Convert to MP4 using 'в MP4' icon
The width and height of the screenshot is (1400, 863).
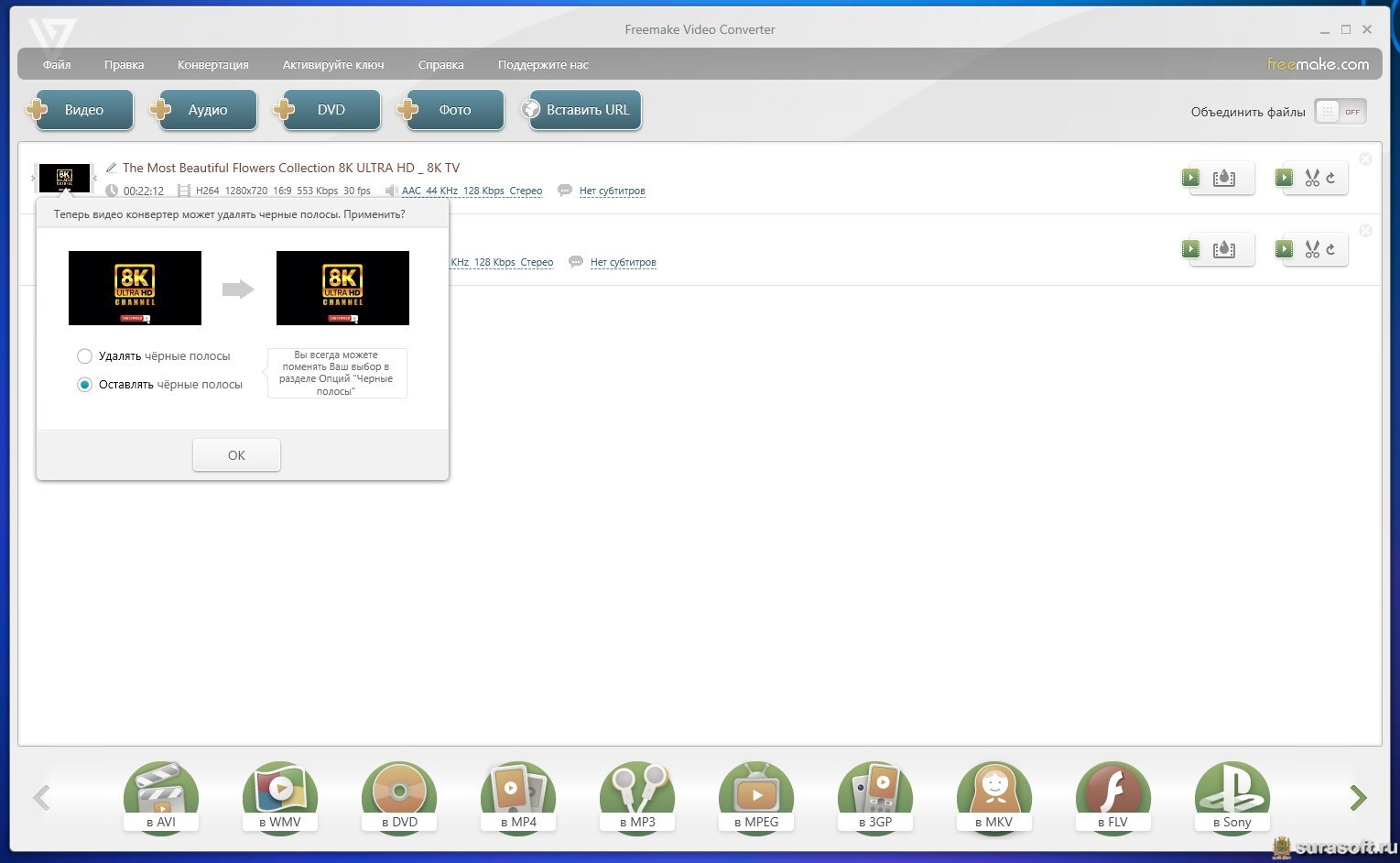click(x=518, y=797)
